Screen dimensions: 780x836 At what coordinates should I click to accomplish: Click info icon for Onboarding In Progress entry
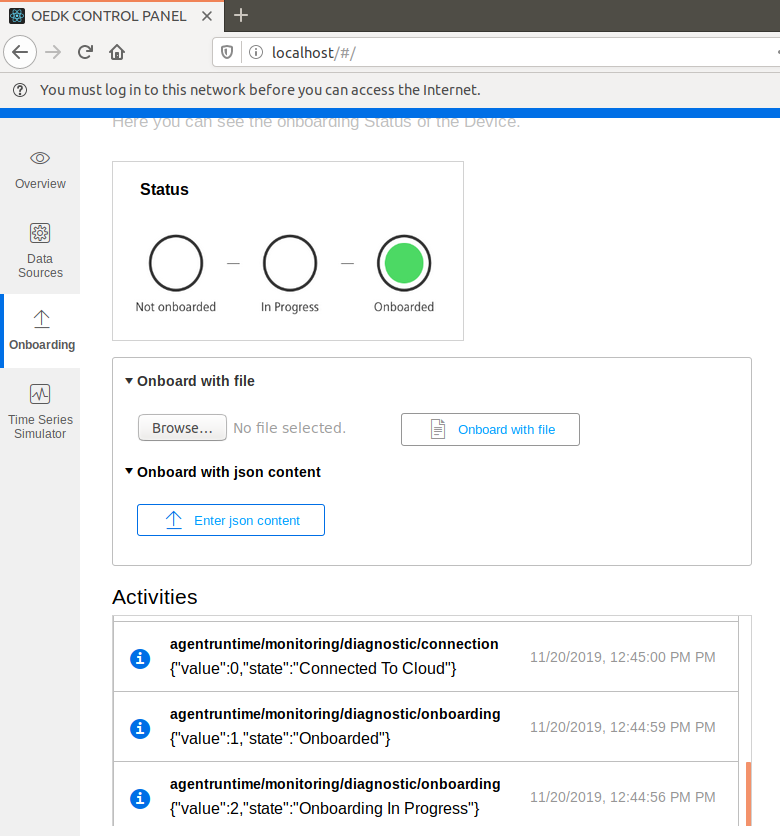click(140, 798)
